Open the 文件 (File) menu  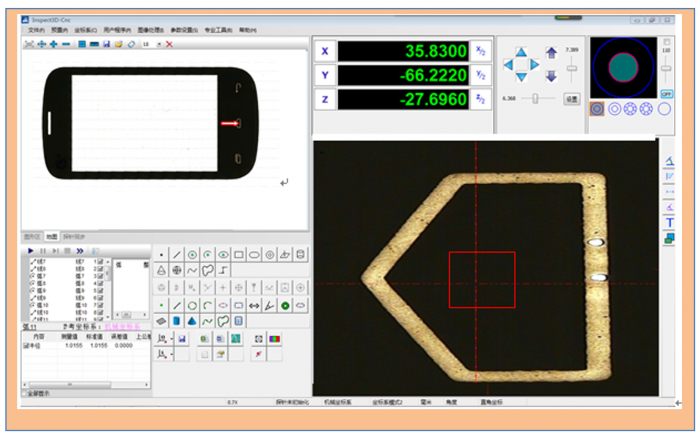36,30
